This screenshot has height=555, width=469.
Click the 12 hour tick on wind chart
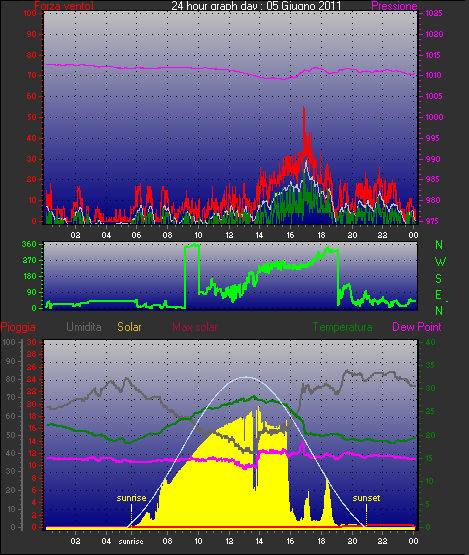pyautogui.click(x=229, y=235)
